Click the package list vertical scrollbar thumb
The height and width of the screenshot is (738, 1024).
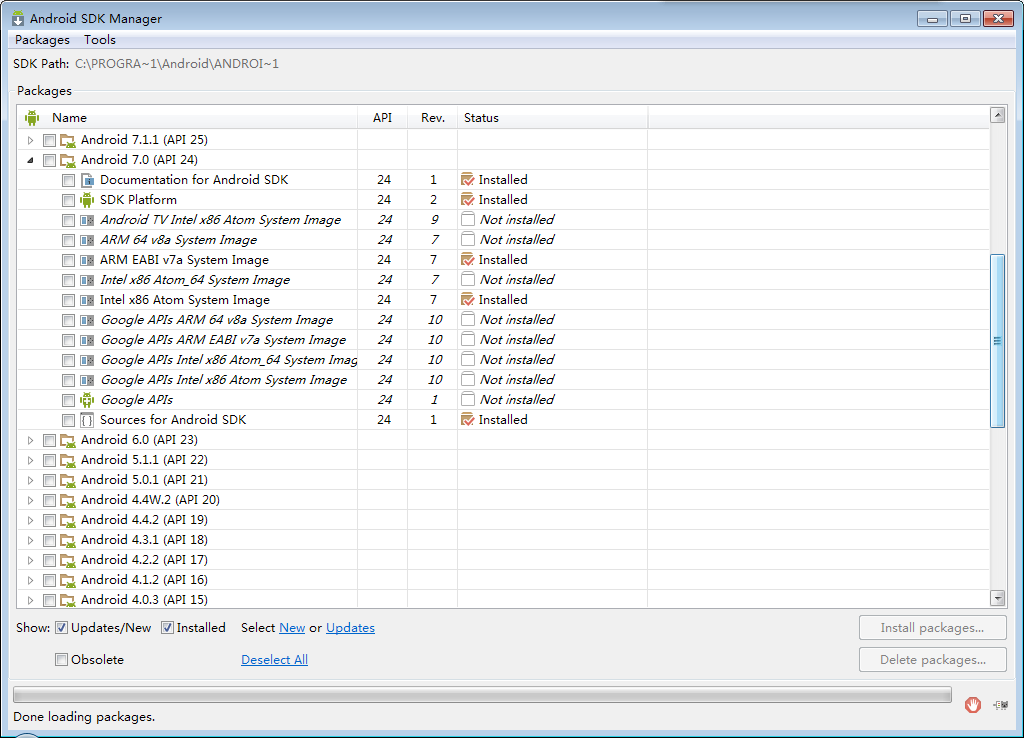click(997, 341)
